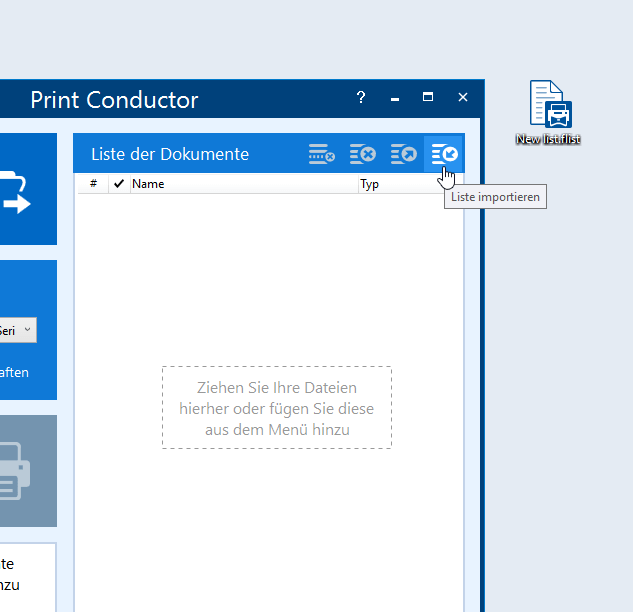Click the # column header

[x=93, y=184]
